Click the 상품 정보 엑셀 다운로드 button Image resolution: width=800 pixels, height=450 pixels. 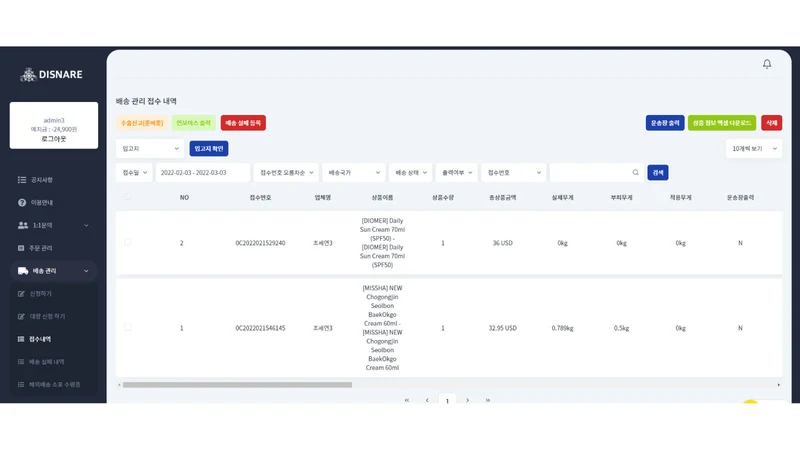721,123
